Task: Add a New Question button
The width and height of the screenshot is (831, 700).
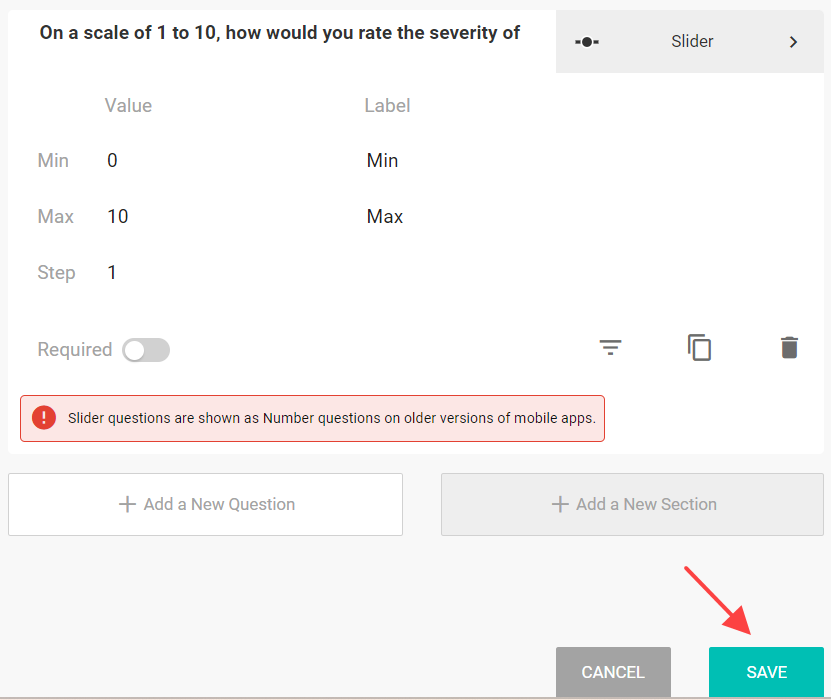Action: [206, 504]
